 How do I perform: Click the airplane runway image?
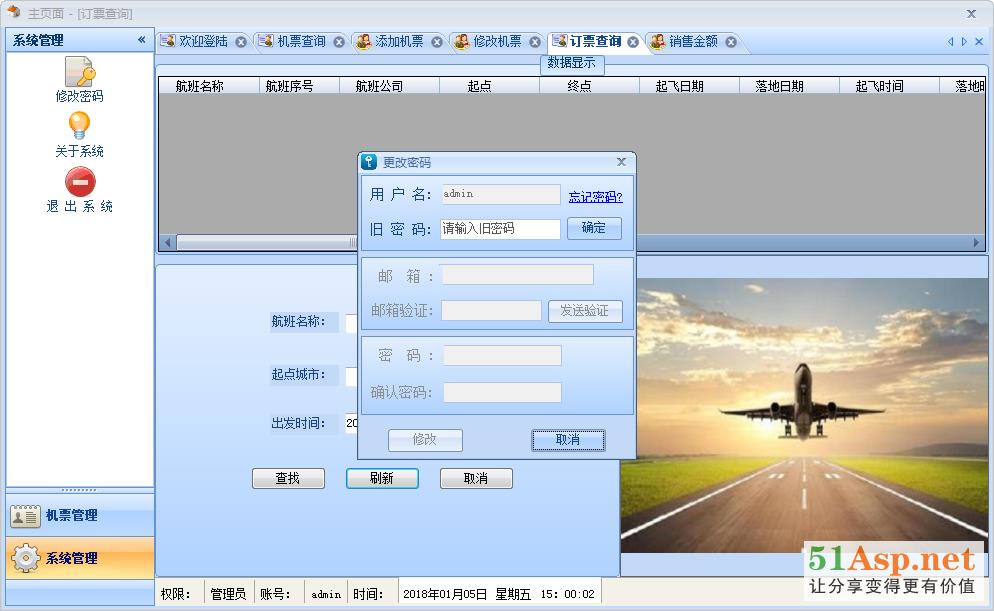(804, 415)
